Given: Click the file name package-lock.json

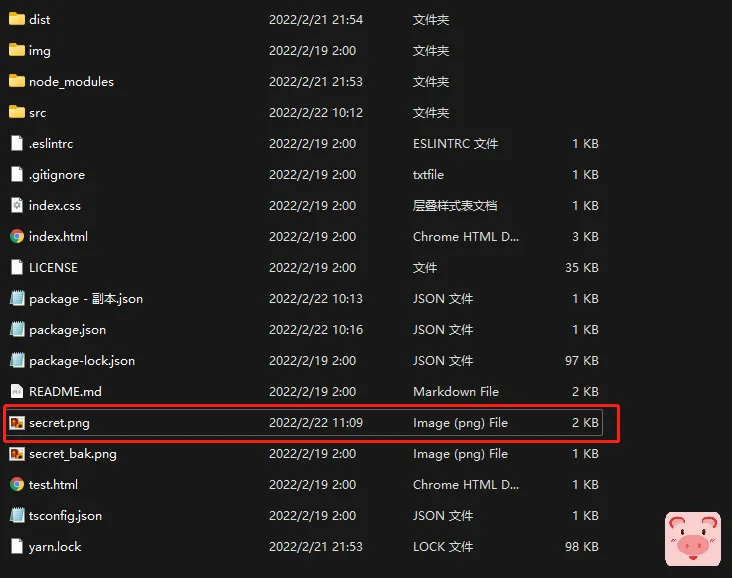Looking at the screenshot, I should [x=82, y=361].
